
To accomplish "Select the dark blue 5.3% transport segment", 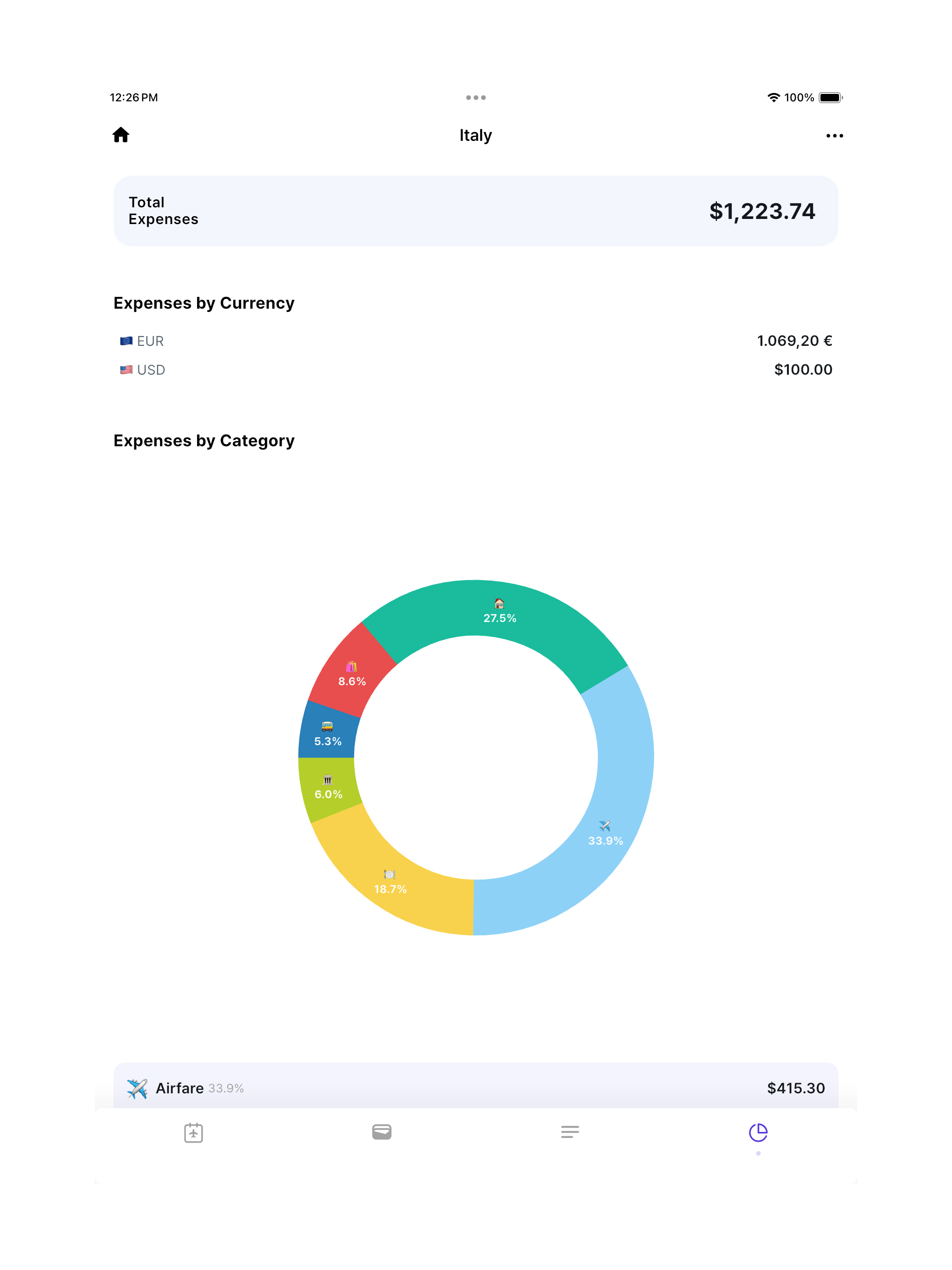I will pos(328,733).
